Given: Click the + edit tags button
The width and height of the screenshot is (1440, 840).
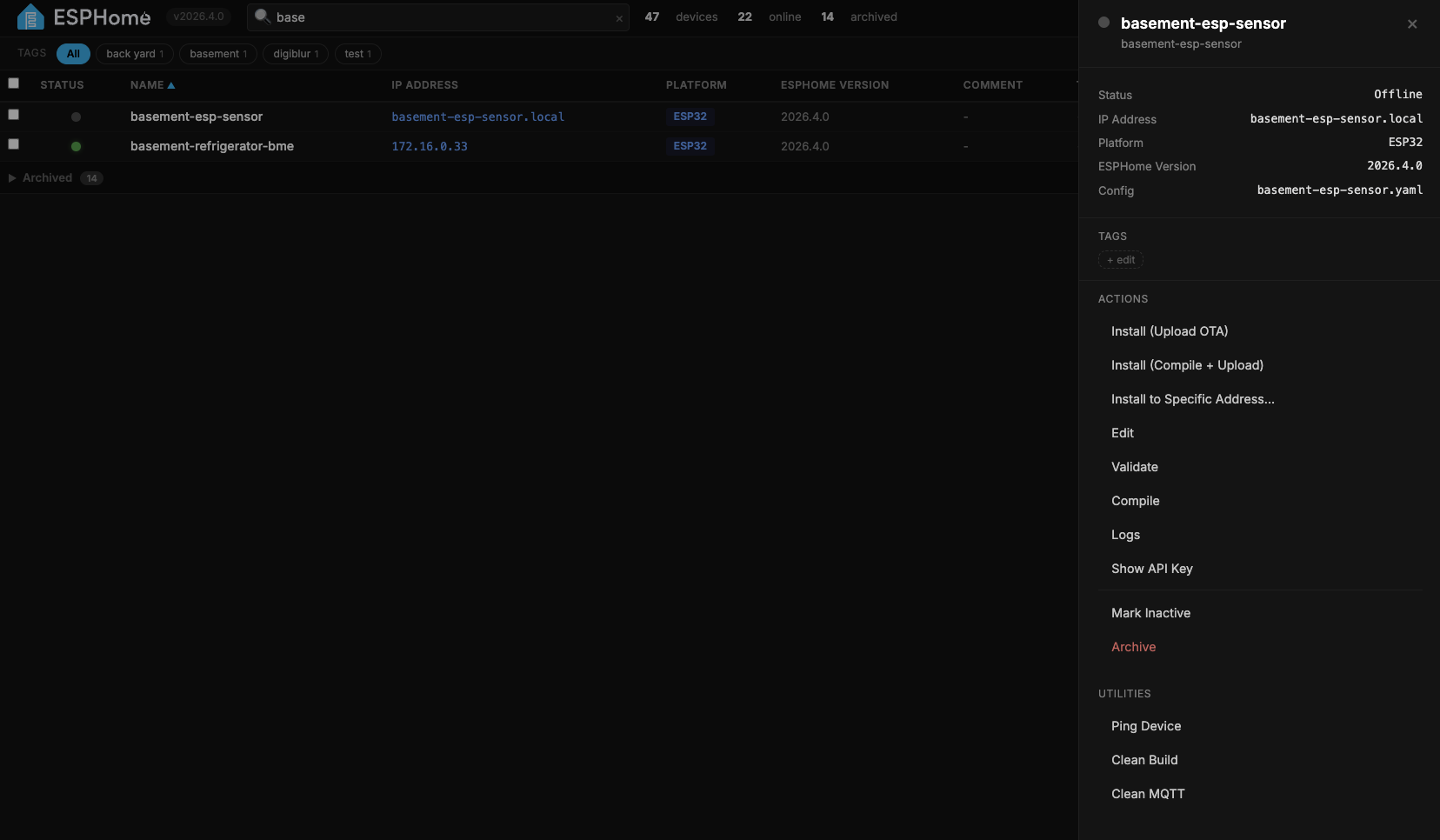Looking at the screenshot, I should coord(1121,260).
